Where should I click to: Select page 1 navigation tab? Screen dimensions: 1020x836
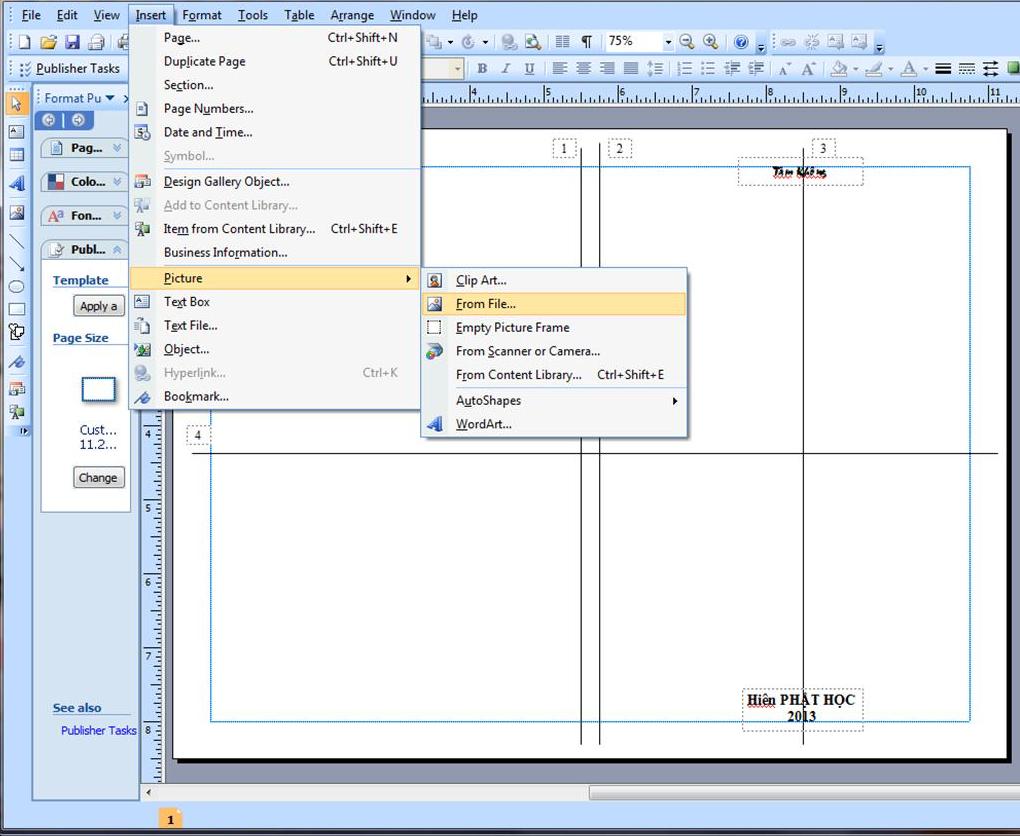tap(170, 819)
